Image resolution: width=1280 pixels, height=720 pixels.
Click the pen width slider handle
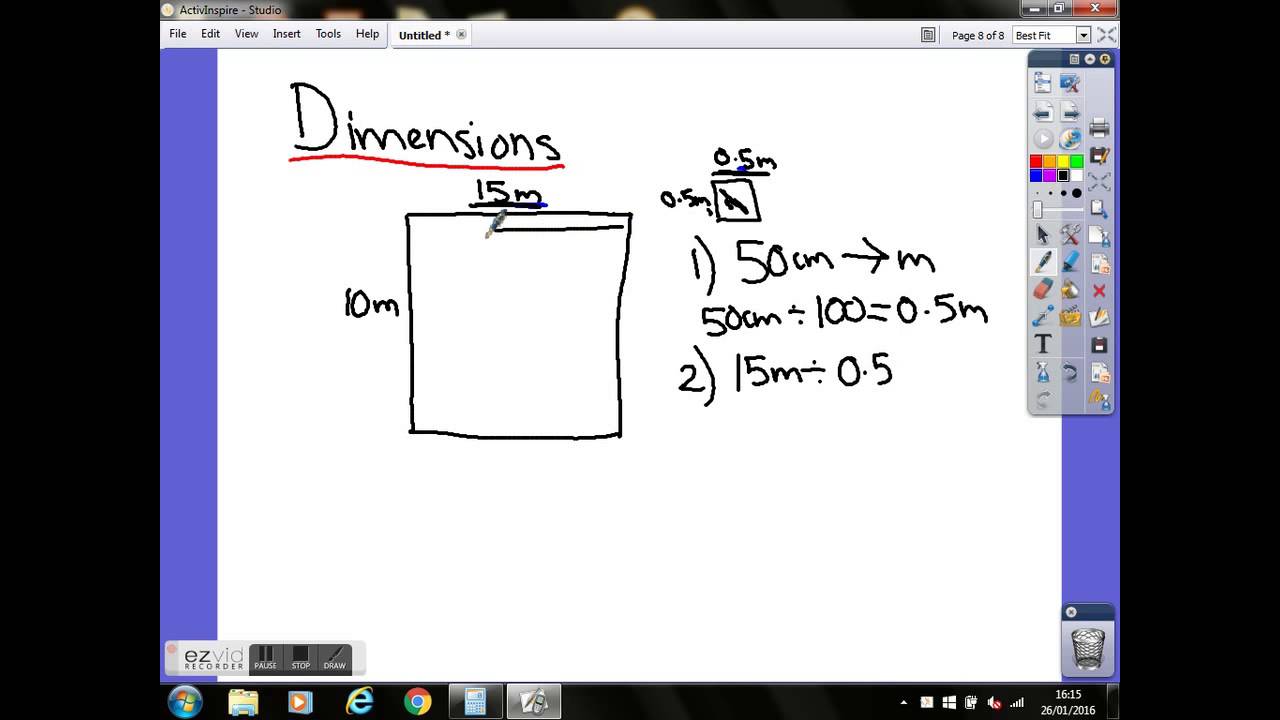click(x=1038, y=210)
